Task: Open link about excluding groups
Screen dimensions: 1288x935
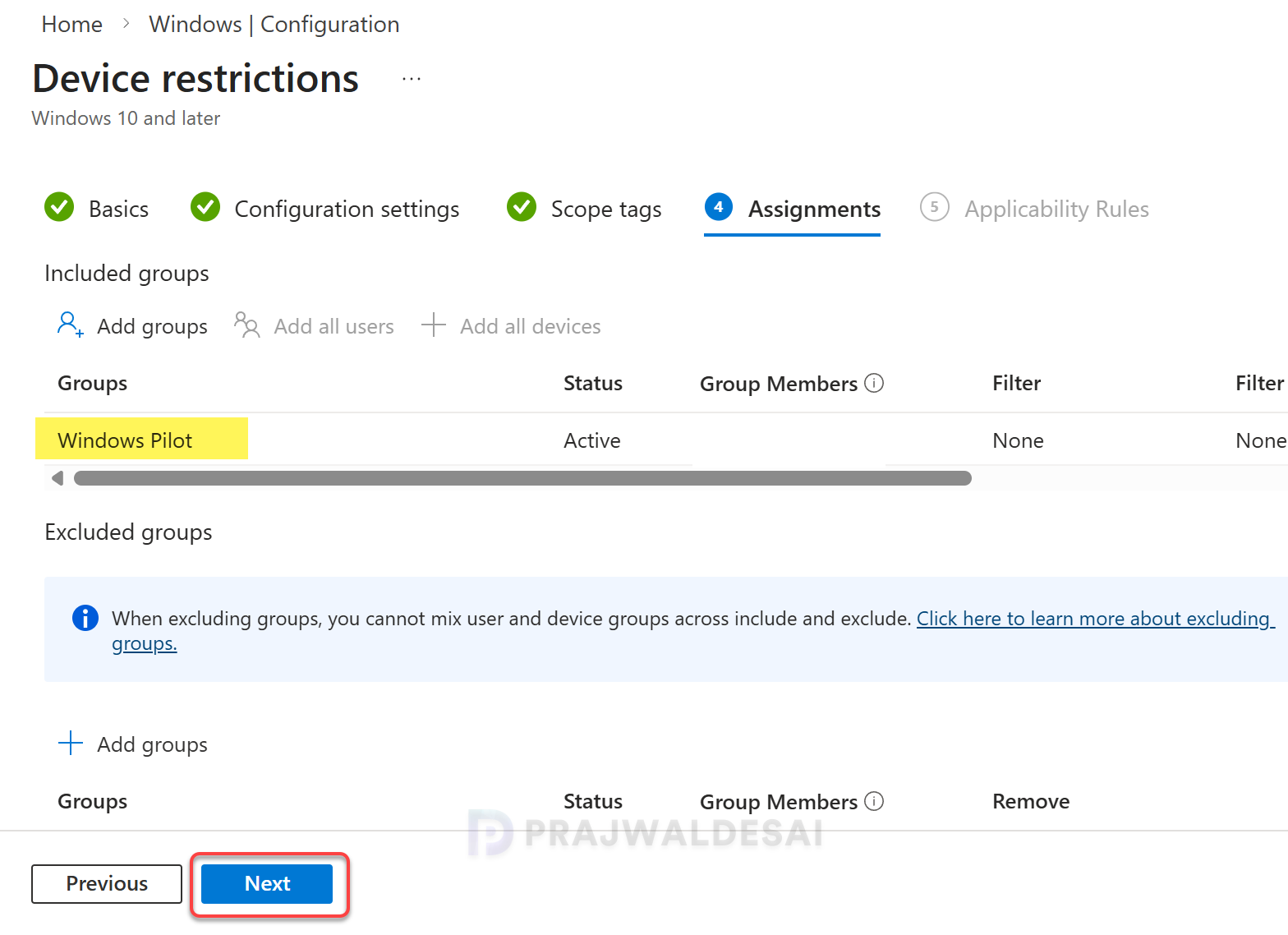Action: coord(1096,619)
